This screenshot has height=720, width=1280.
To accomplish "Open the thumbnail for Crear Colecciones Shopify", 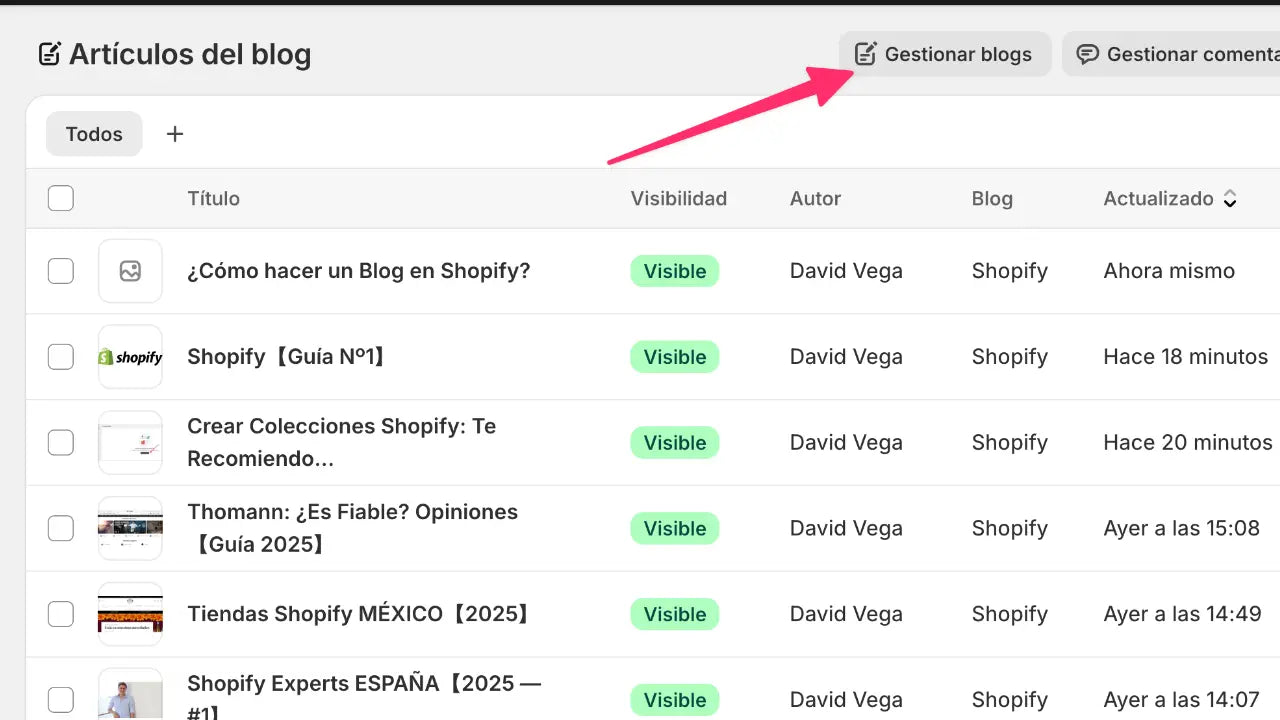I will coord(130,442).
